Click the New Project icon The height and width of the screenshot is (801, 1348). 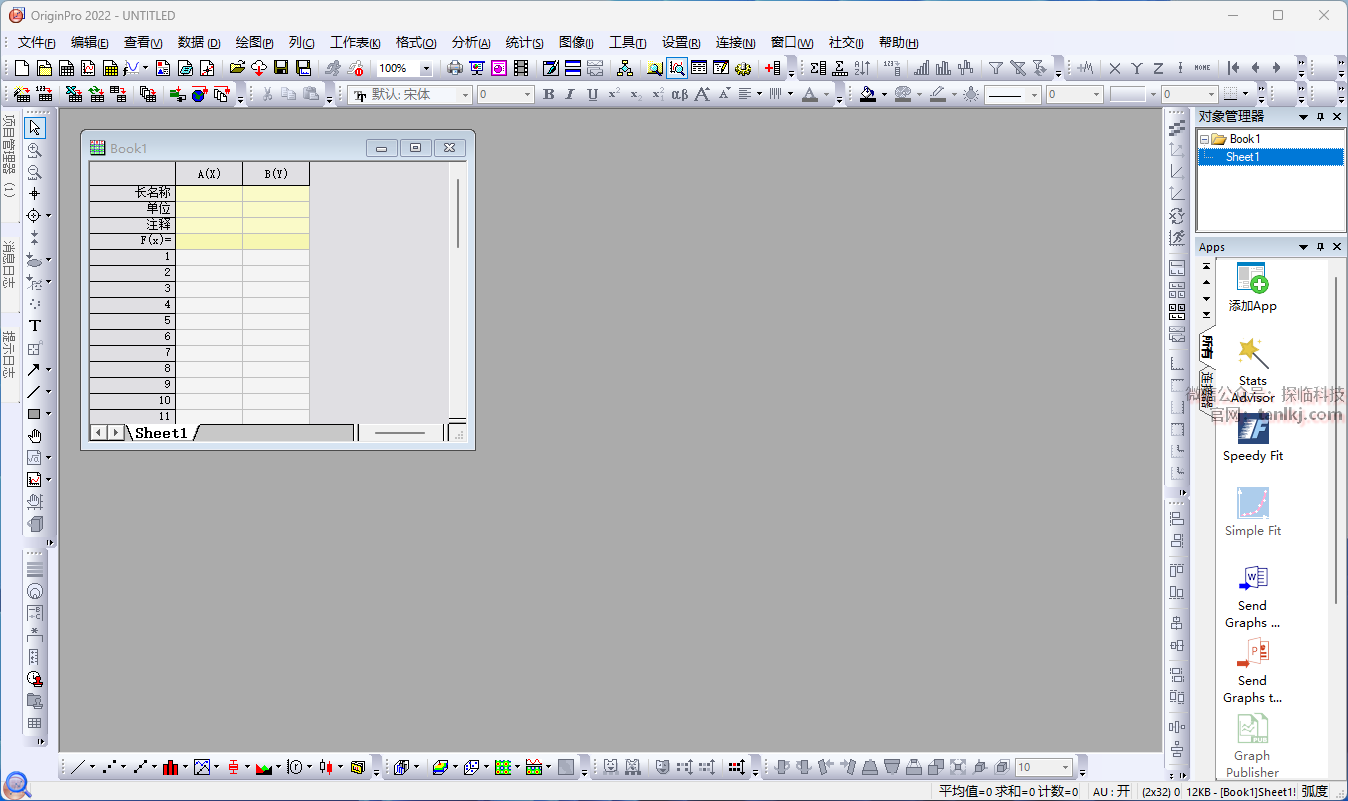(x=22, y=68)
